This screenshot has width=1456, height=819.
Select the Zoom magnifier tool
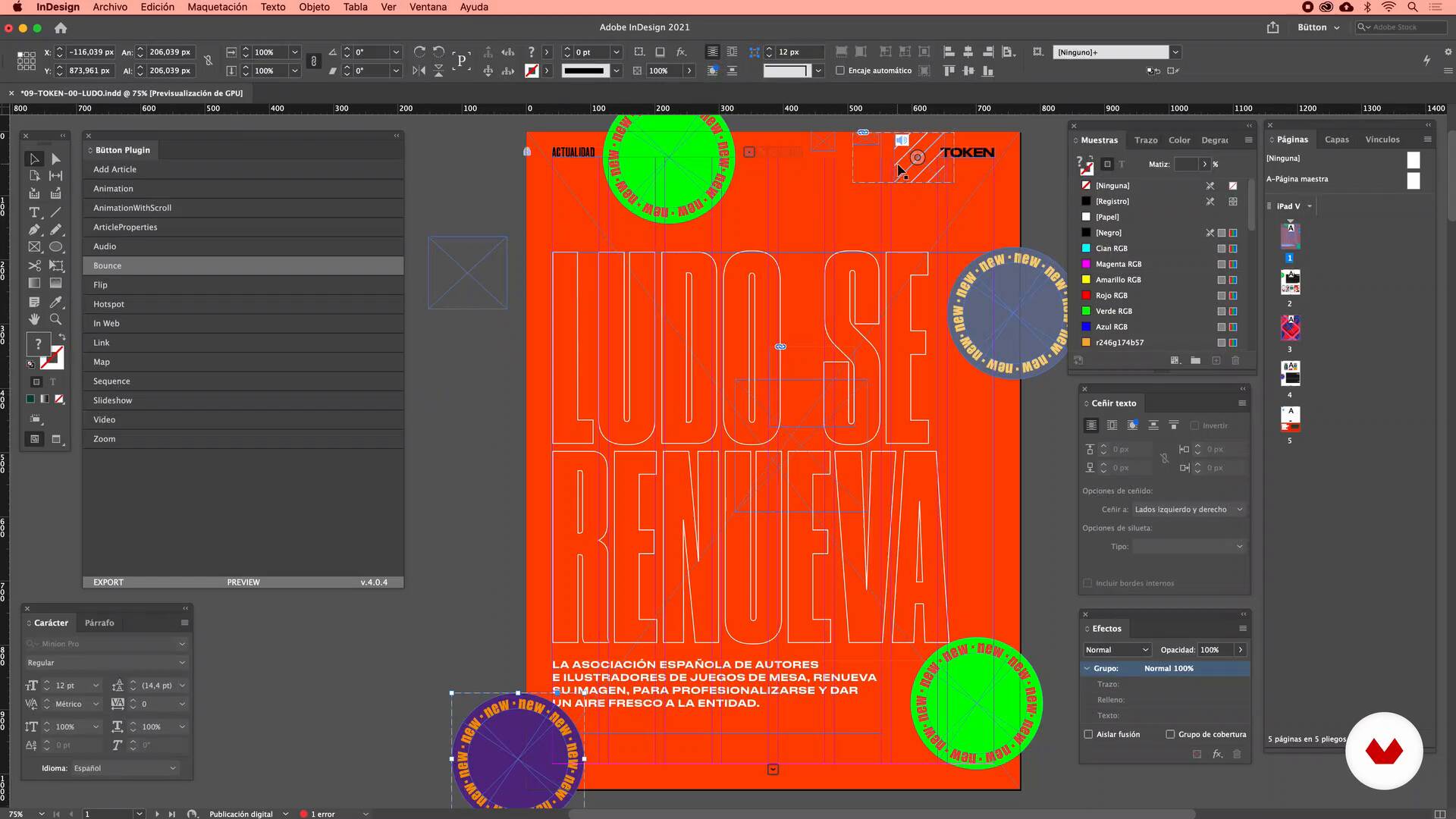pyautogui.click(x=55, y=319)
